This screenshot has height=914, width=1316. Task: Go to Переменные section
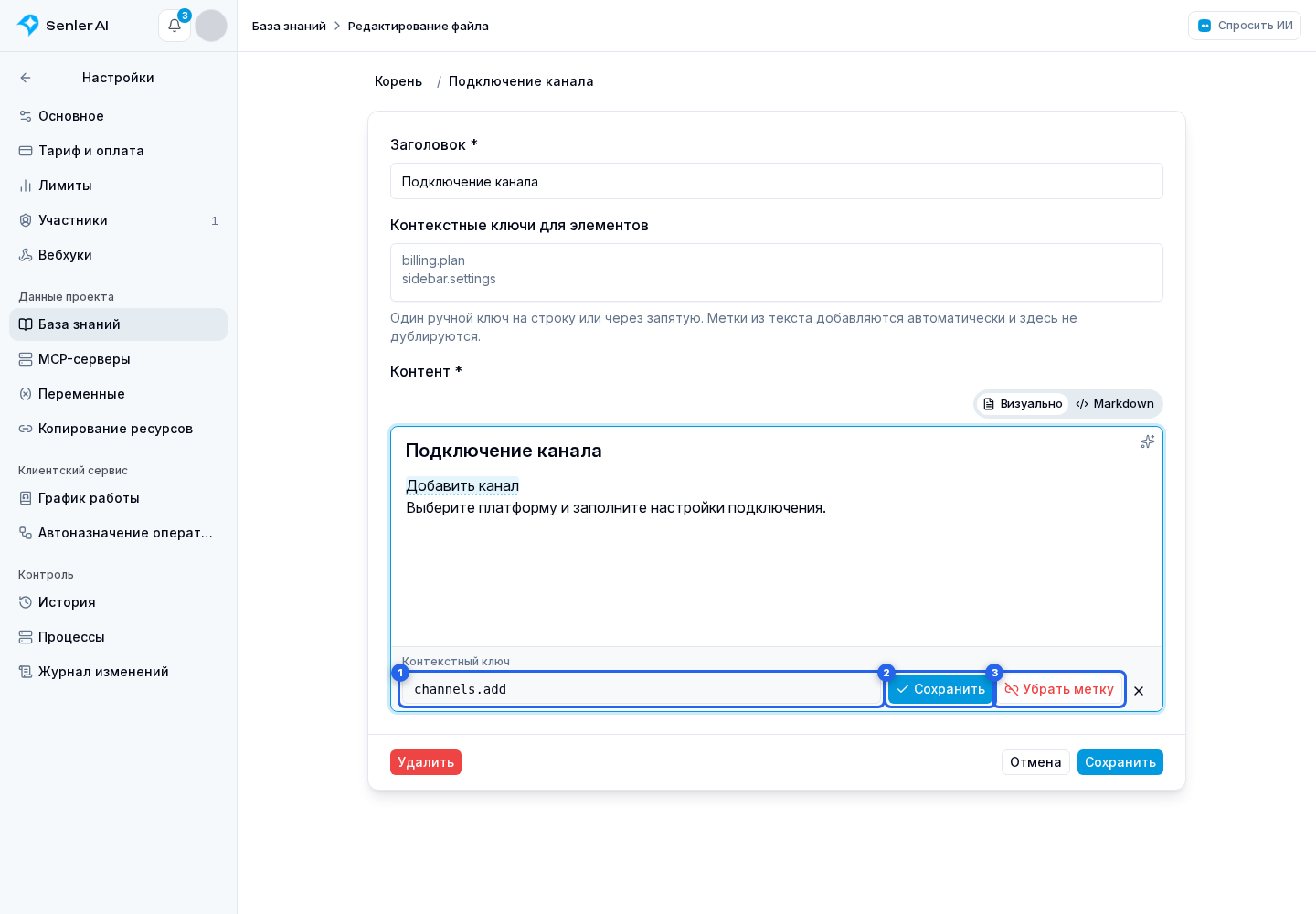pos(119,394)
